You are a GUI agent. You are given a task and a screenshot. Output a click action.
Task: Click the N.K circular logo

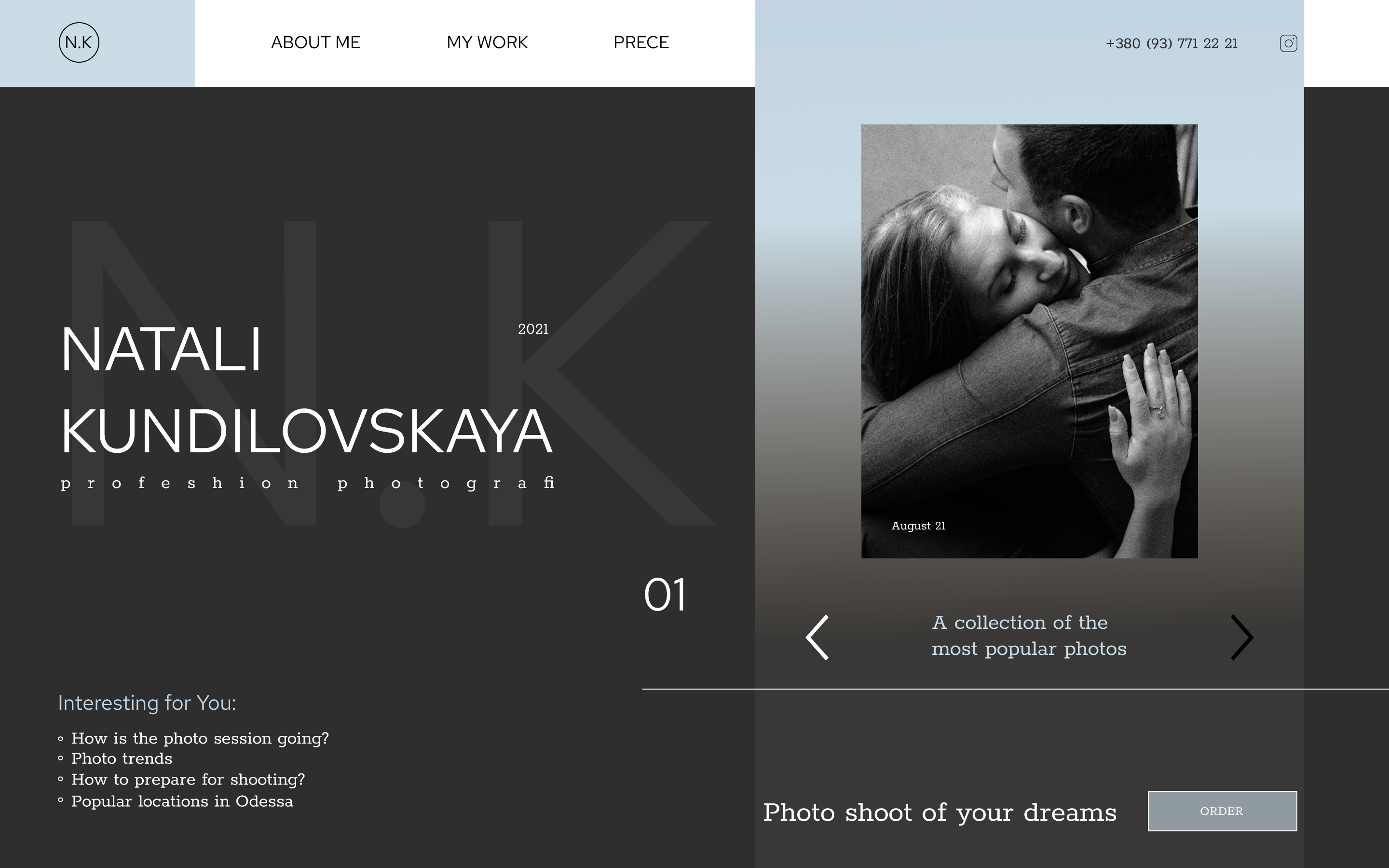[x=79, y=42]
